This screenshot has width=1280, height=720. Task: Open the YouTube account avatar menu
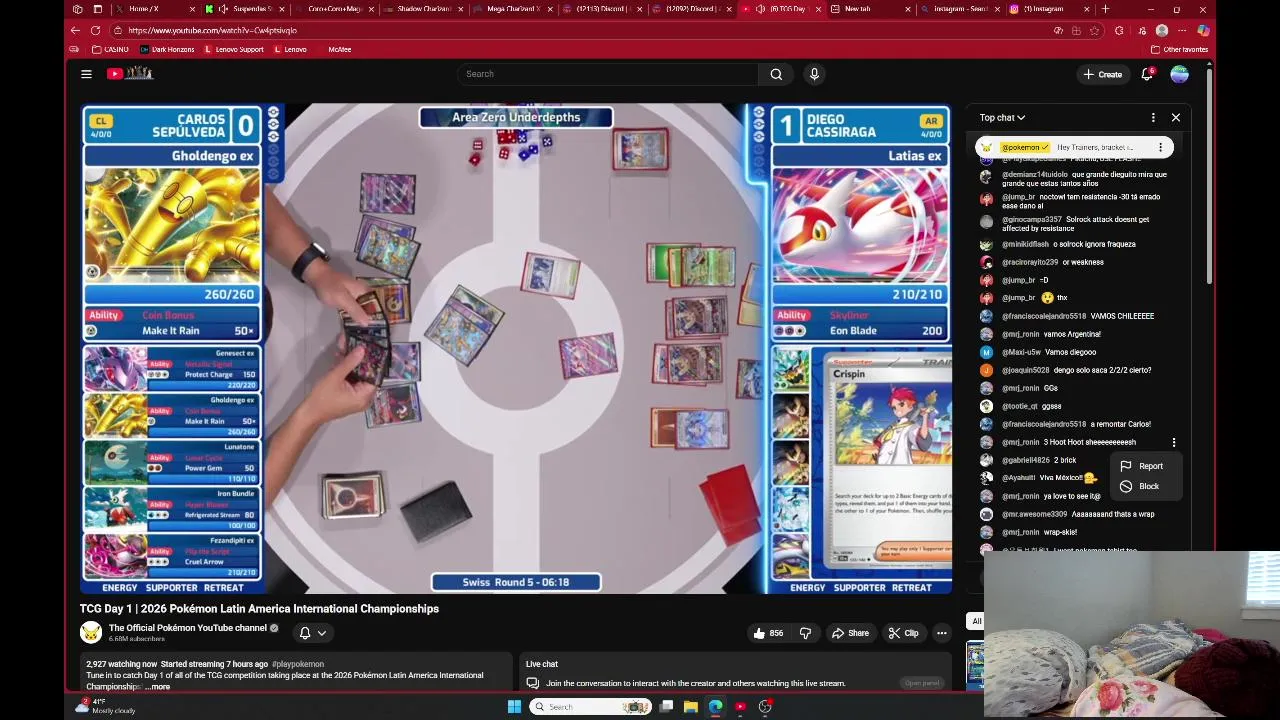[x=1180, y=74]
